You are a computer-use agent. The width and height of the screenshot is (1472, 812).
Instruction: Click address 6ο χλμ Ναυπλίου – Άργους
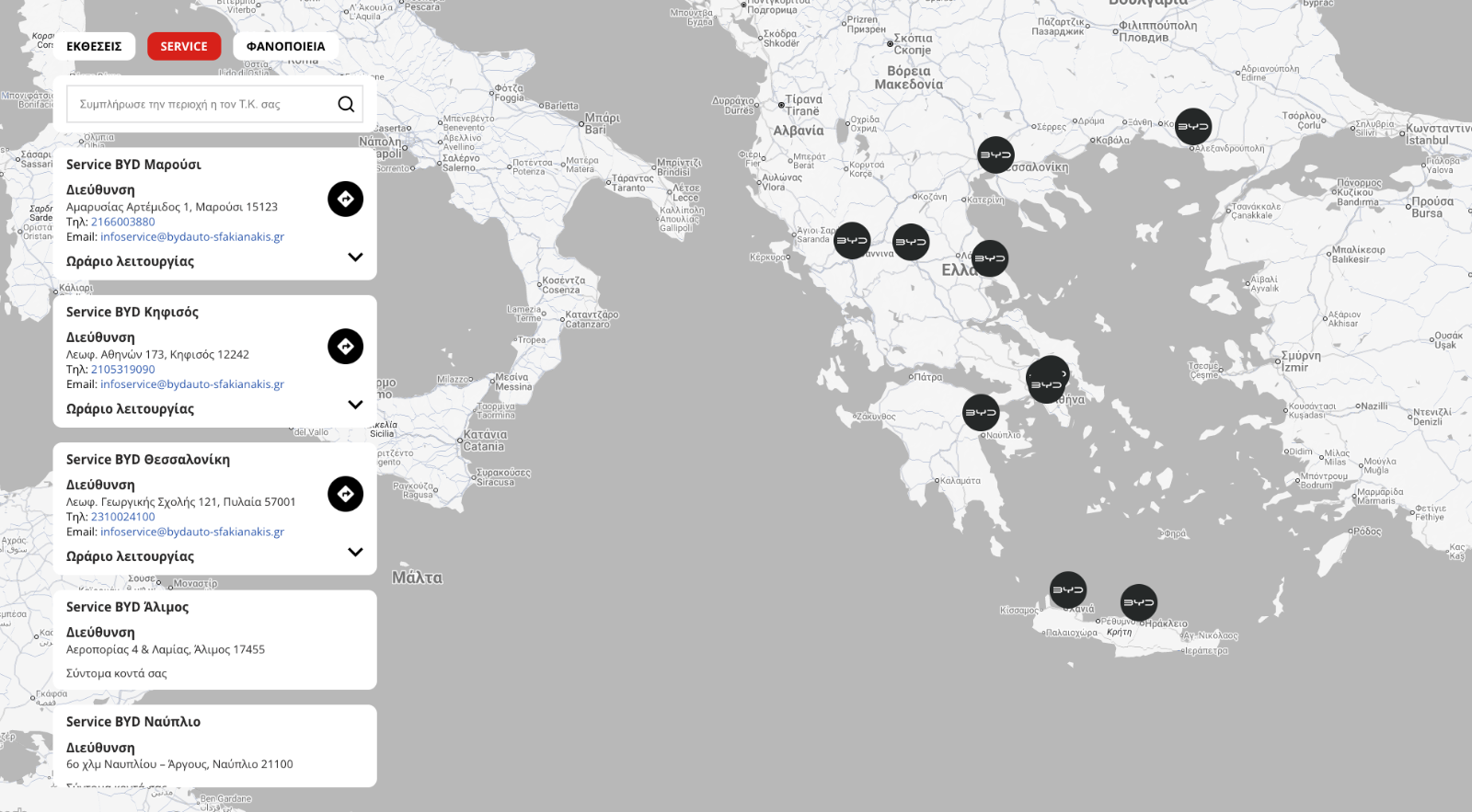179,764
